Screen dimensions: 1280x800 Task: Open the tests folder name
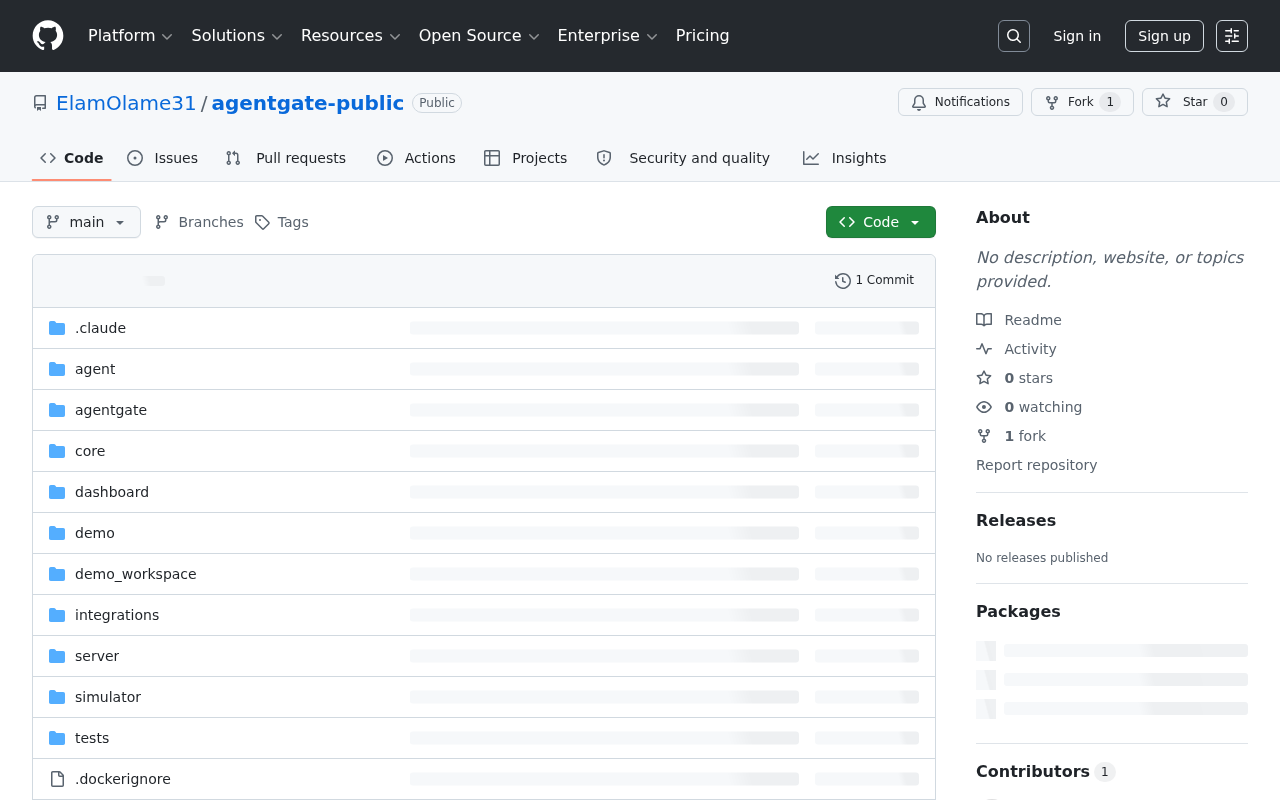point(92,738)
